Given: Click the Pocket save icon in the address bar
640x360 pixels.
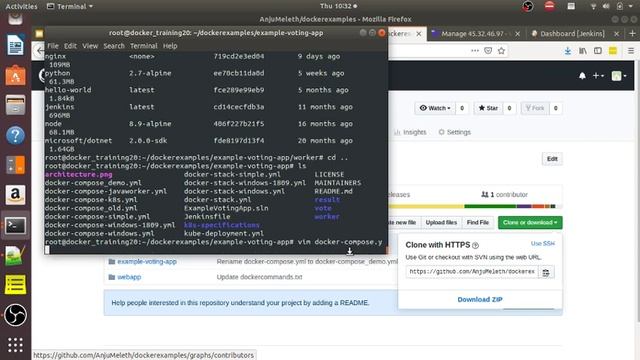Looking at the screenshot, I should pos(488,51).
